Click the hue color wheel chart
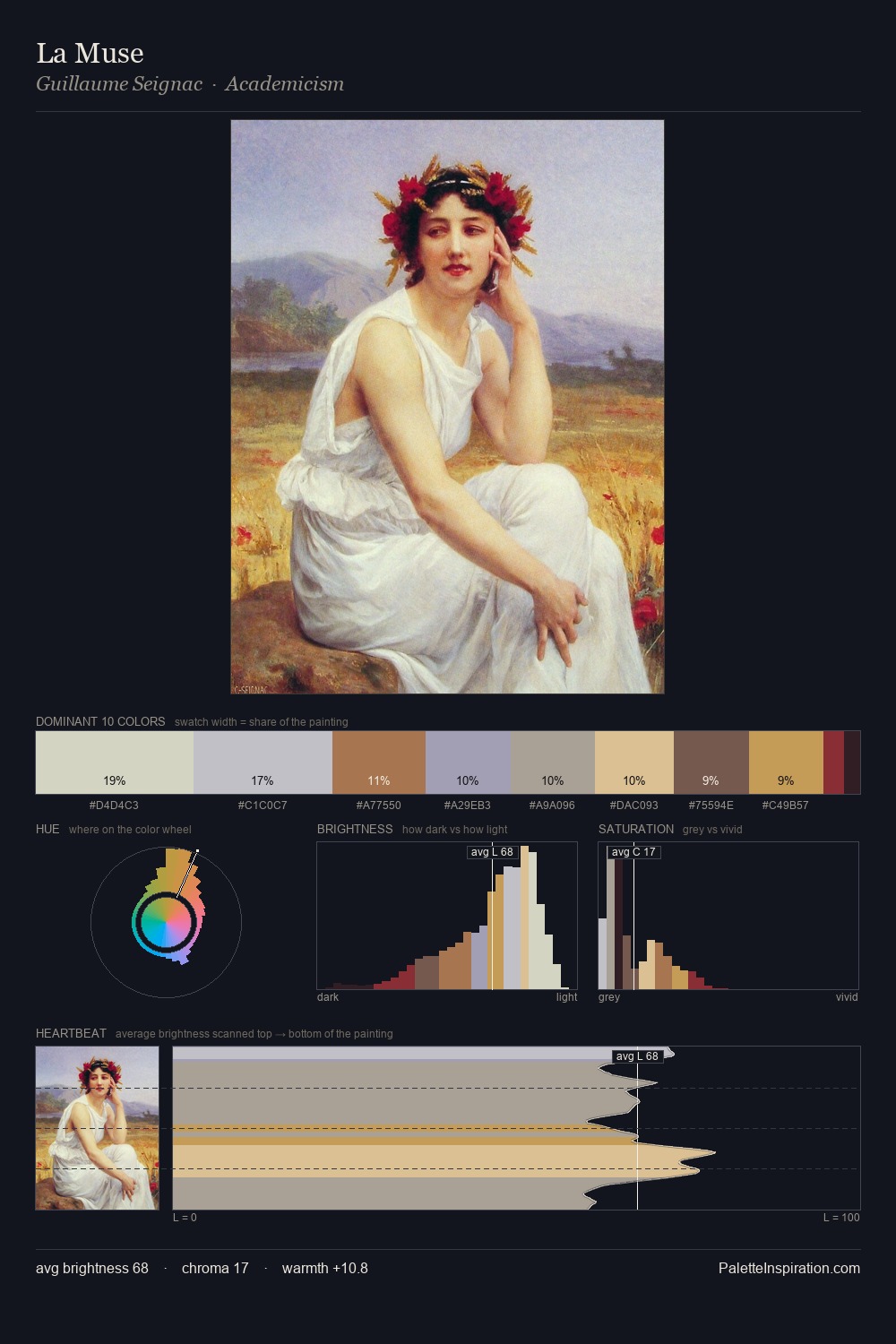 pyautogui.click(x=167, y=922)
